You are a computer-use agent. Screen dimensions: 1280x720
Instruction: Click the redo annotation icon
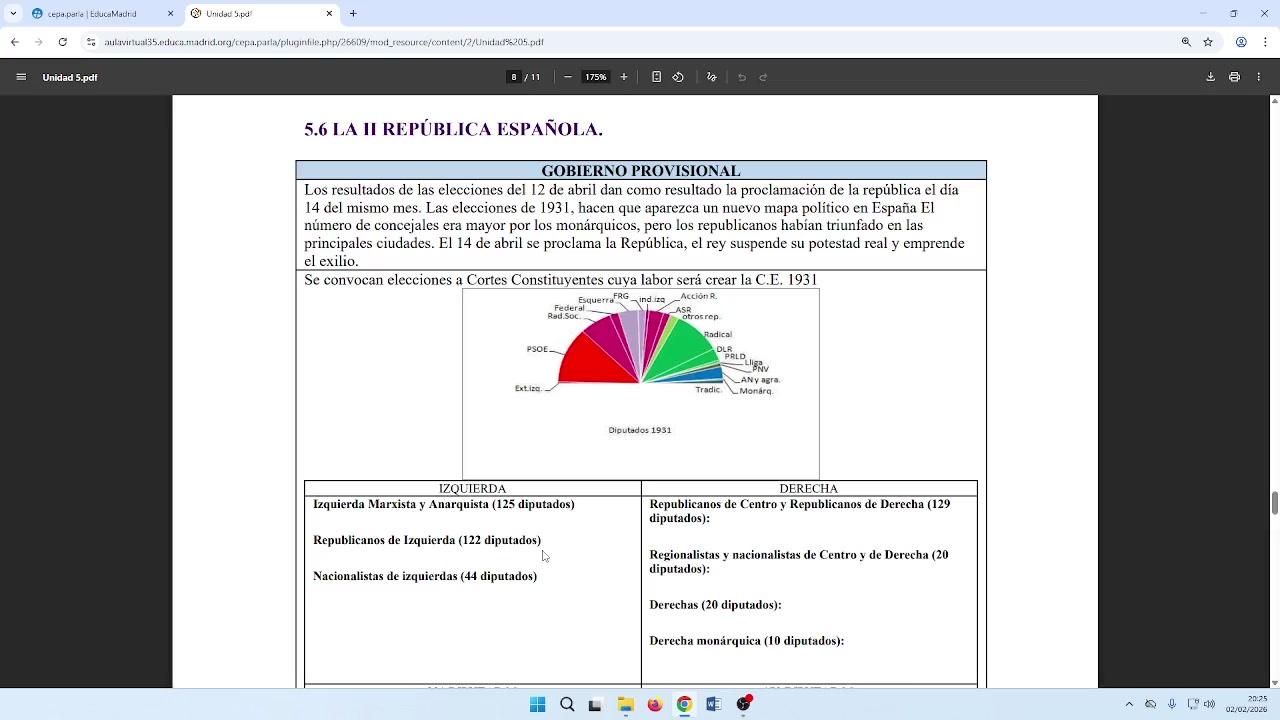coord(763,77)
